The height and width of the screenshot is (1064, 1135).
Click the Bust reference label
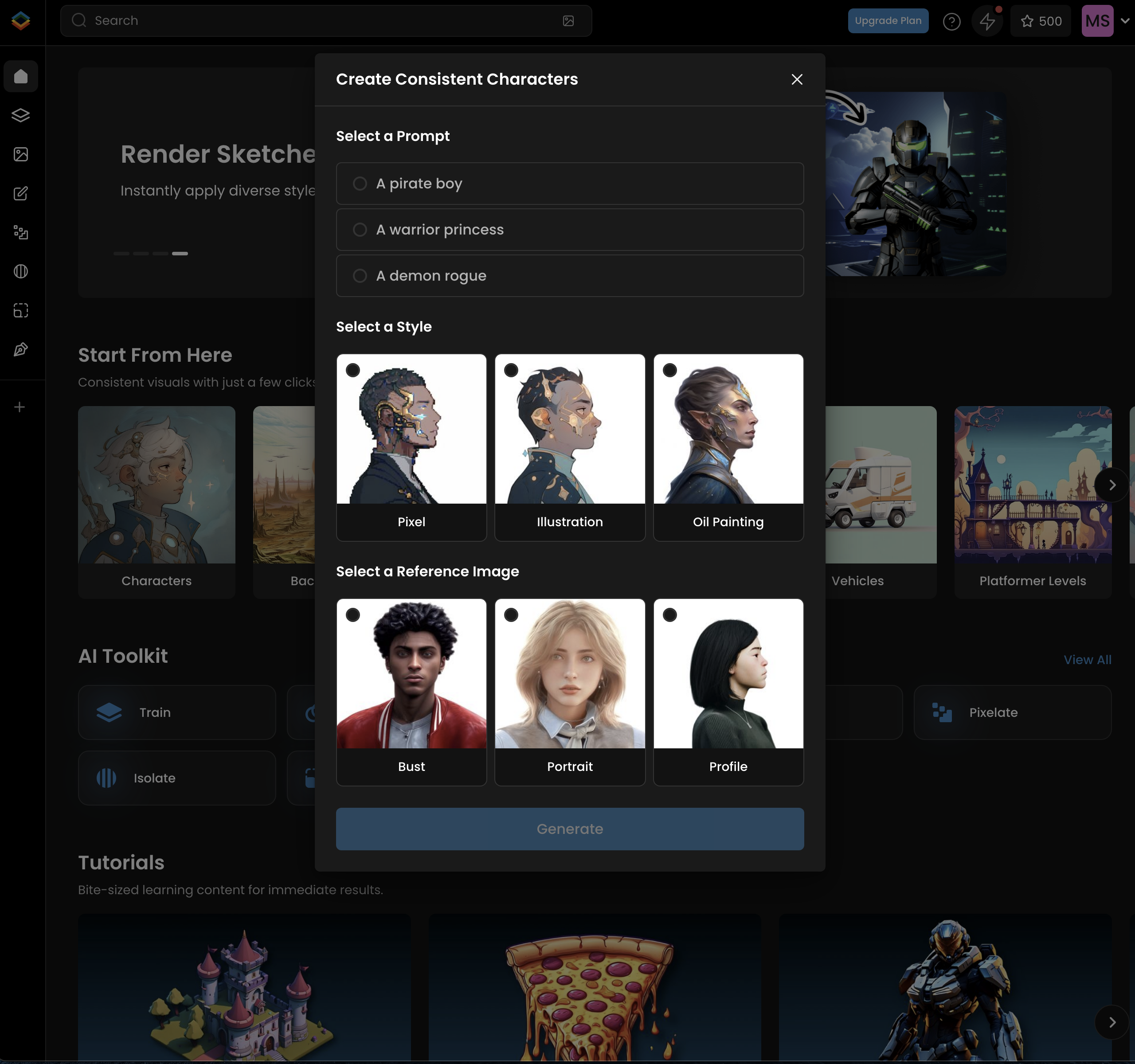coord(411,767)
